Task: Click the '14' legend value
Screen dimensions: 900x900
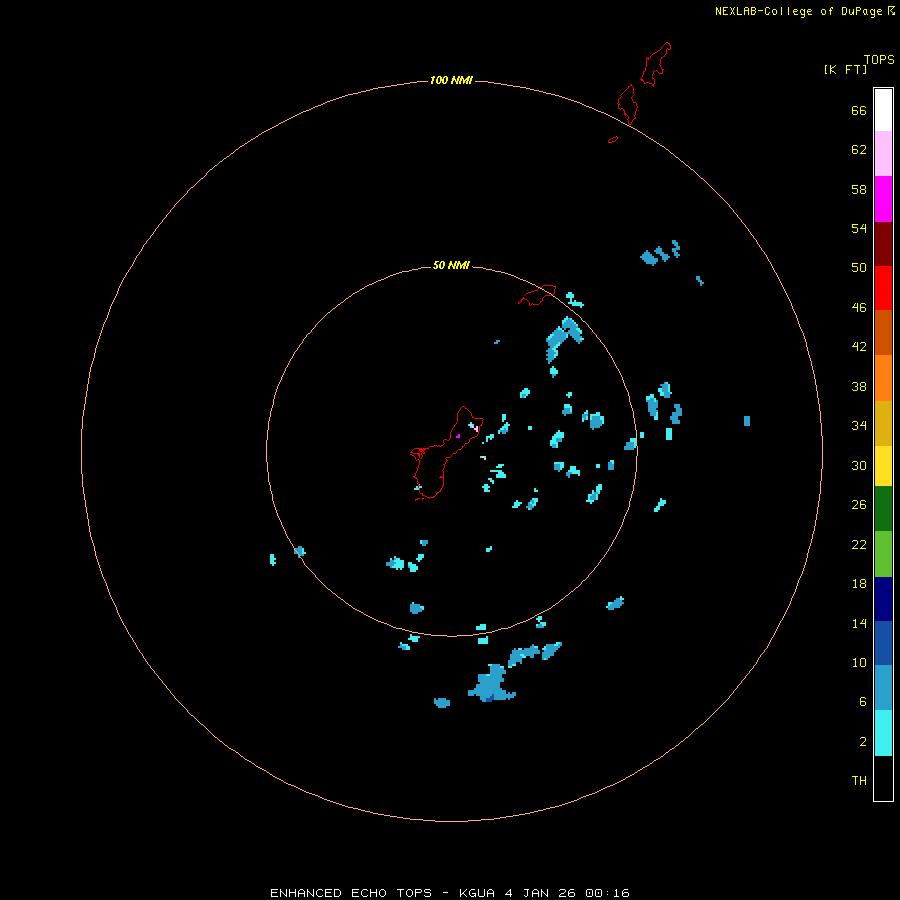Action: pyautogui.click(x=859, y=623)
